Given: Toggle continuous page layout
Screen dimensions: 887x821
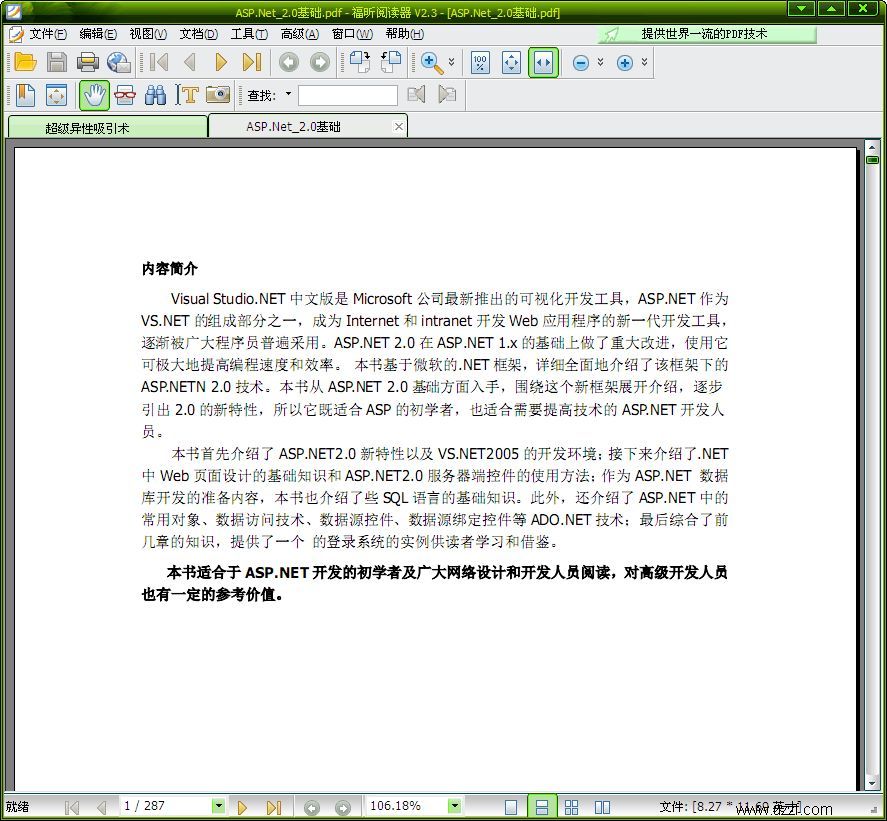Looking at the screenshot, I should (x=541, y=807).
